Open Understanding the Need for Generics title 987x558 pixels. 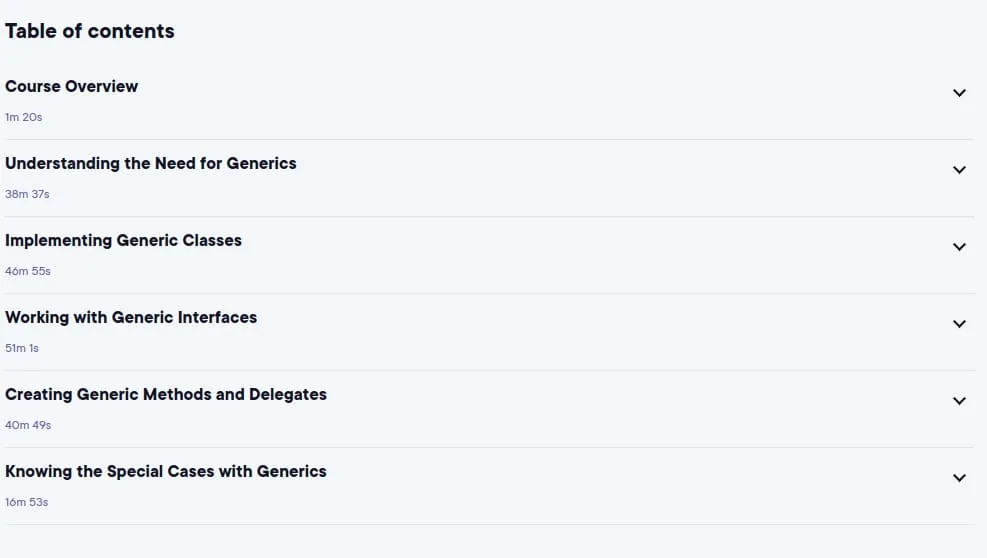tap(150, 163)
